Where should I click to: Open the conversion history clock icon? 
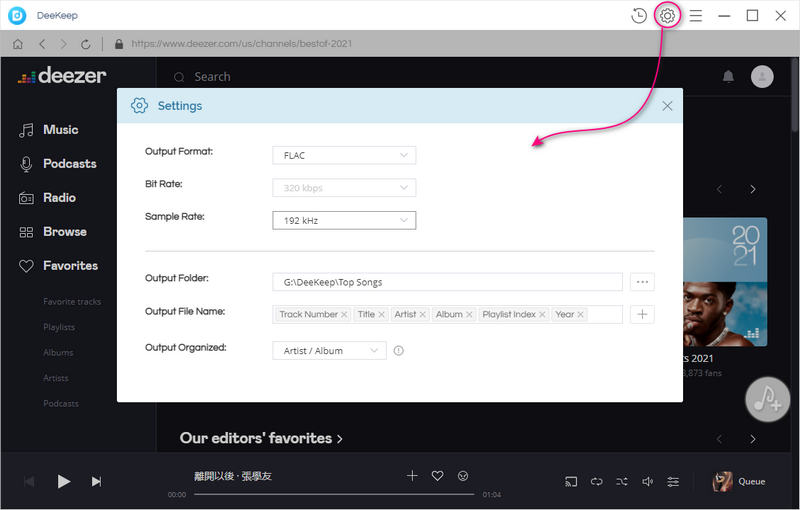(x=639, y=15)
